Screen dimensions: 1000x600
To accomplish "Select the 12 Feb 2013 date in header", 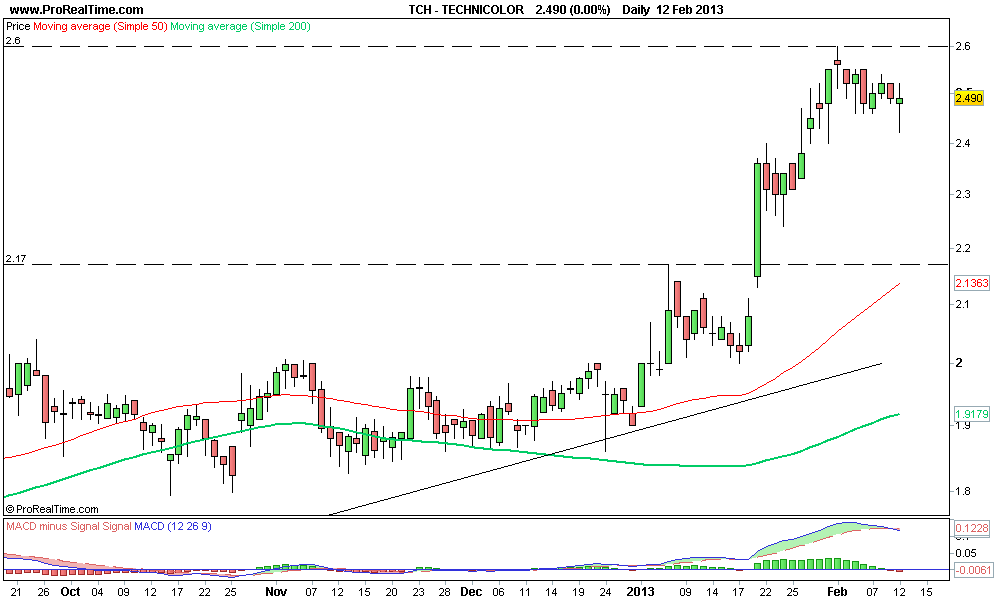I will (x=689, y=10).
